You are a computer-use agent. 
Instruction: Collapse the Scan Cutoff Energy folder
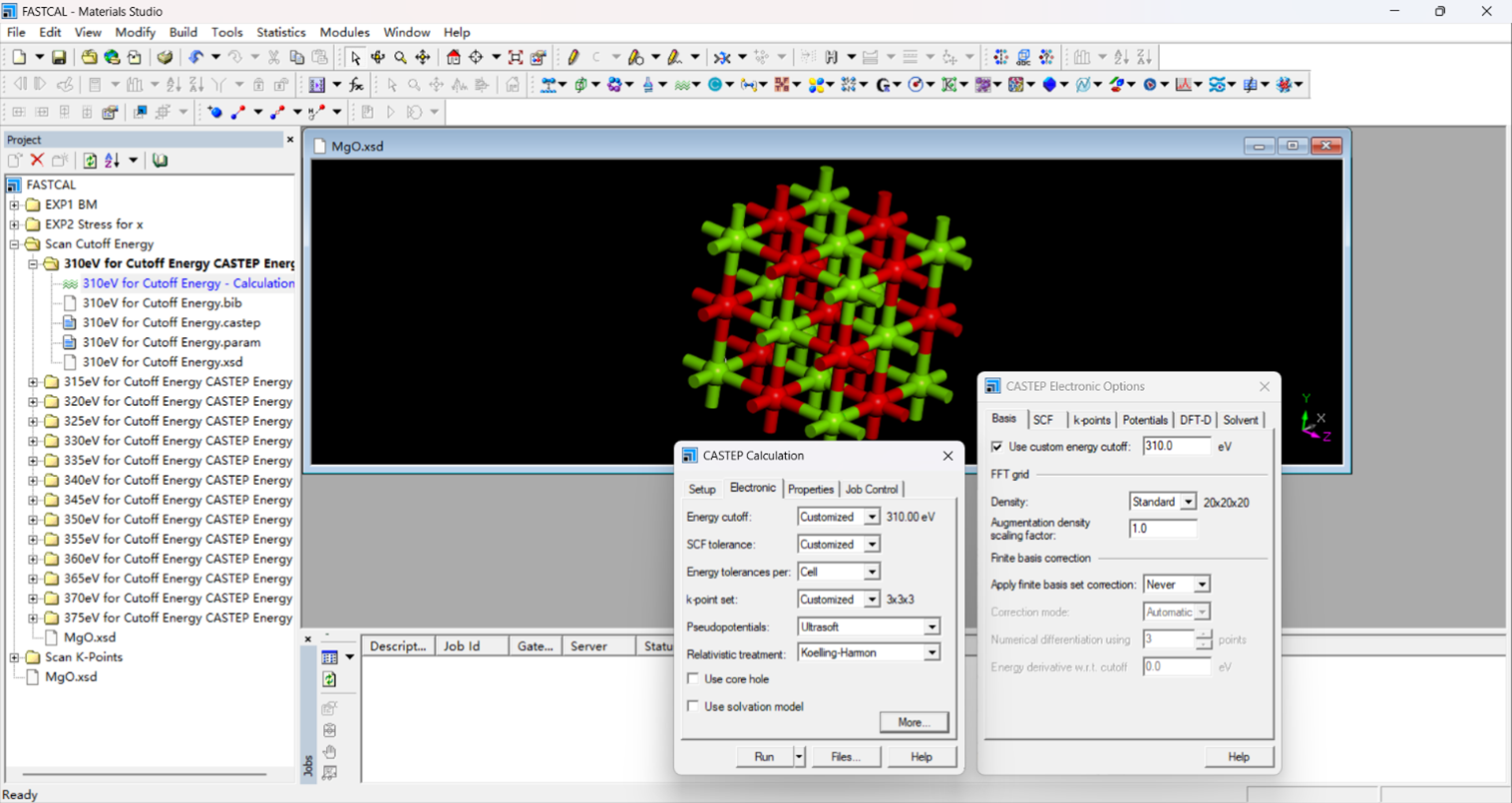(x=15, y=244)
